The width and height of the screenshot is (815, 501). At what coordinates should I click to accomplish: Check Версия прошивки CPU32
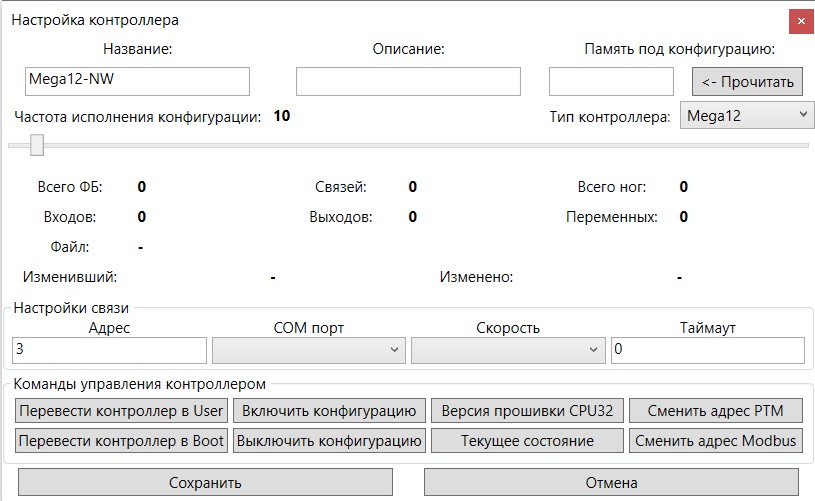coord(527,410)
